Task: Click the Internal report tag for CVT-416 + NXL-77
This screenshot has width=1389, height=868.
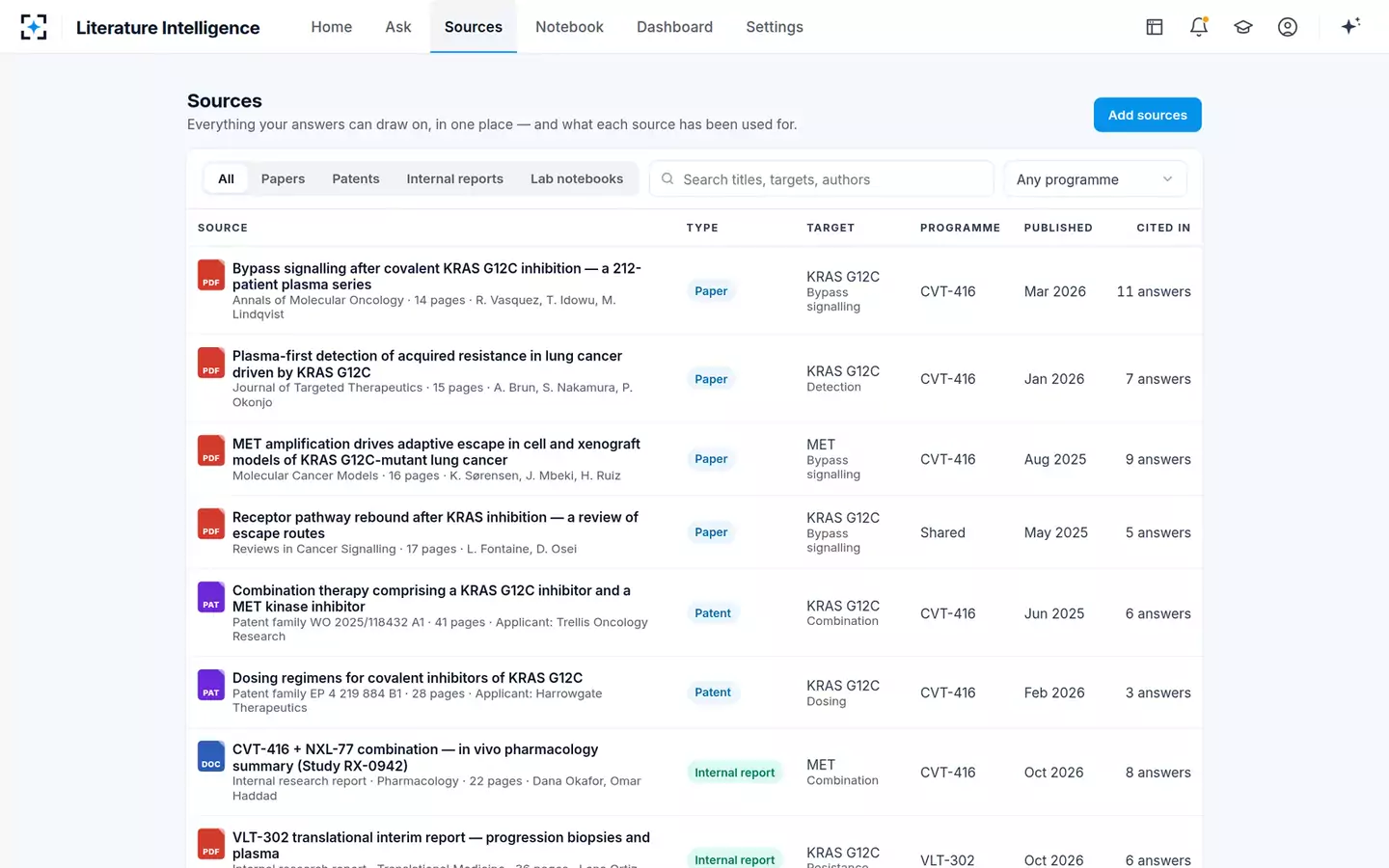Action: coord(735,773)
